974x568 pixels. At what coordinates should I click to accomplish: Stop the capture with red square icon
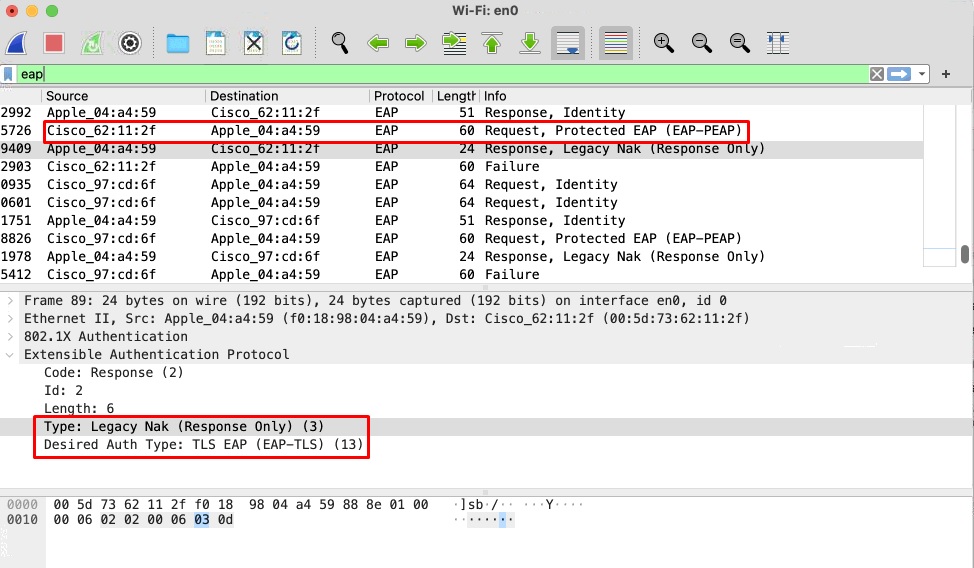tap(54, 43)
